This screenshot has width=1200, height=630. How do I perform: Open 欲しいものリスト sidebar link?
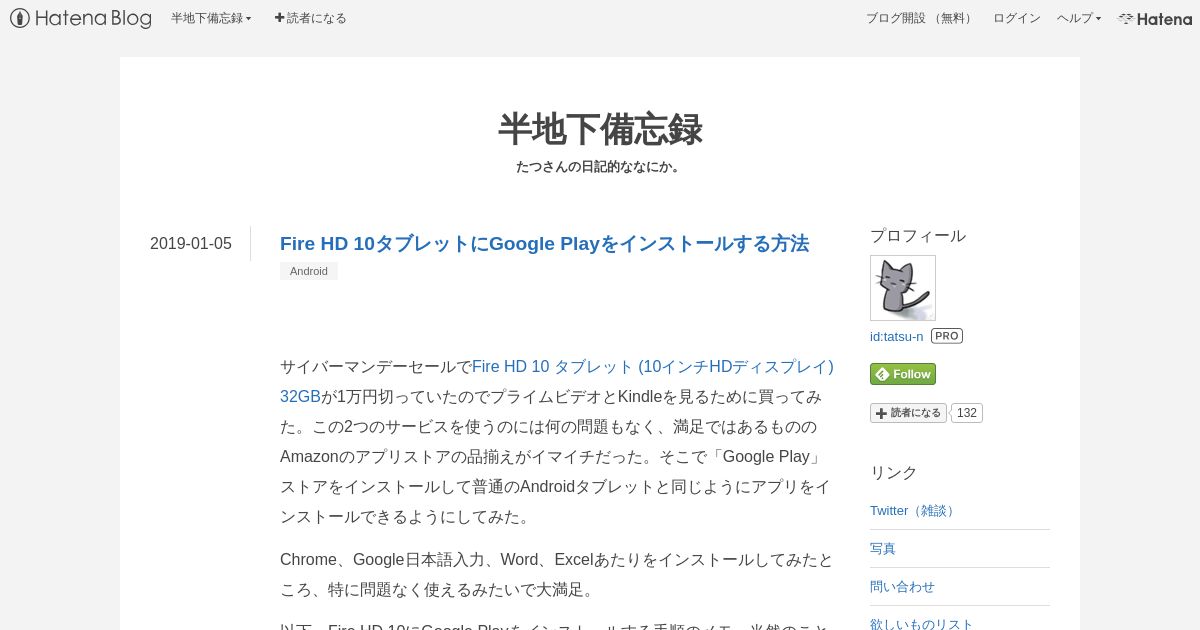[x=922, y=623]
